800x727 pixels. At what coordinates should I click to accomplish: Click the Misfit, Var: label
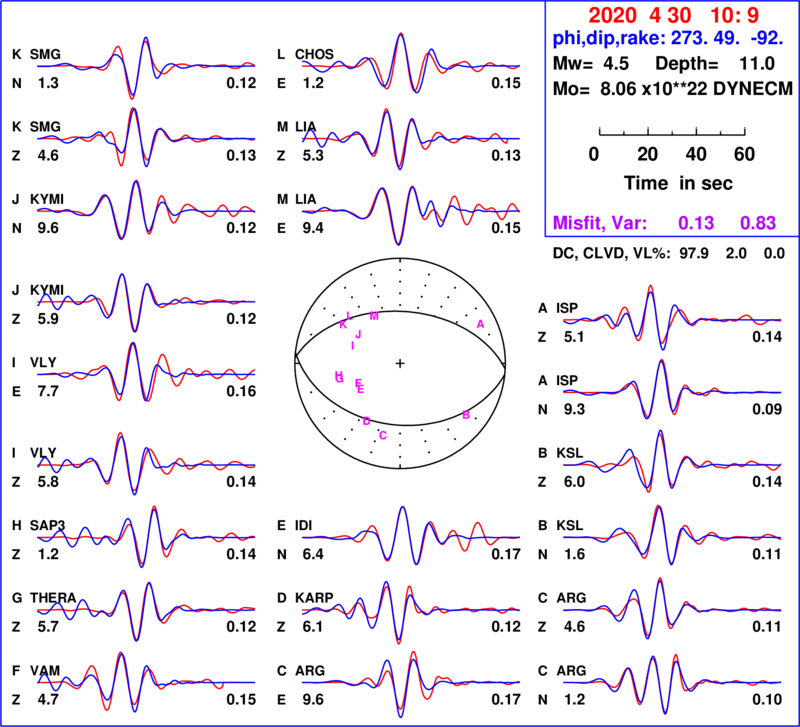pyautogui.click(x=600, y=223)
